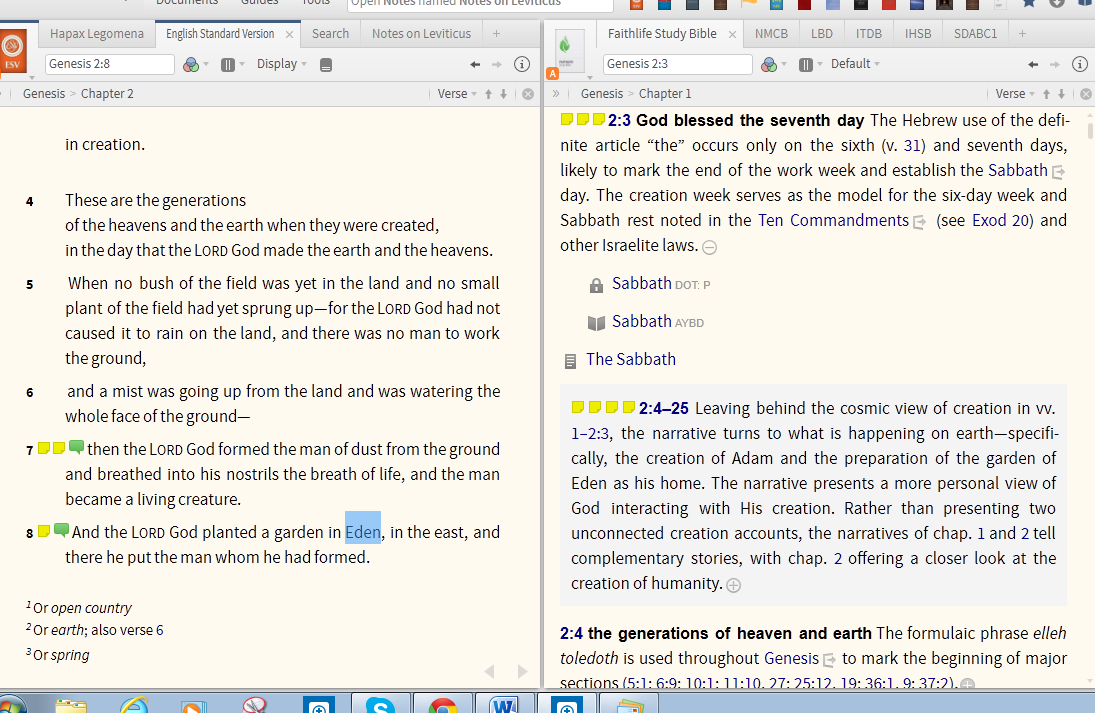The image size is (1095, 713).
Task: Click the ESV Genesis 2:8 reference box
Action: [x=110, y=64]
